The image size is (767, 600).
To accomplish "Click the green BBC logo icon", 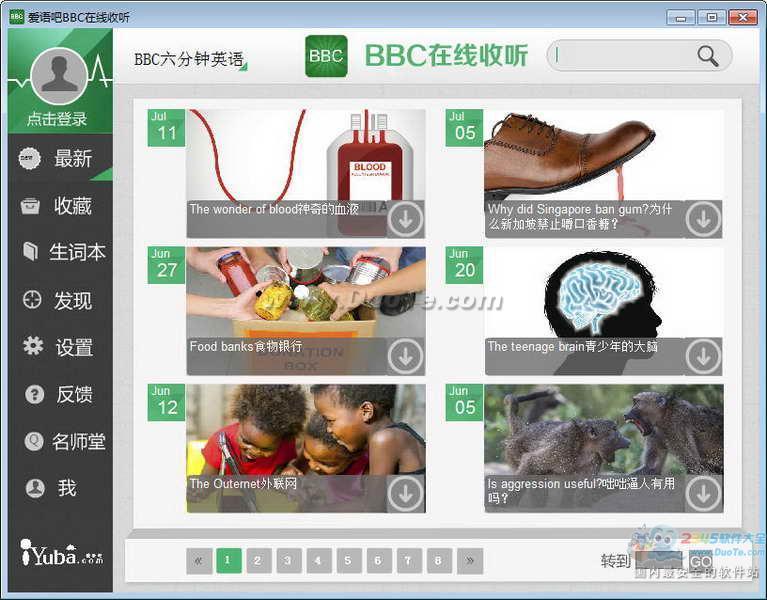I will pyautogui.click(x=326, y=56).
